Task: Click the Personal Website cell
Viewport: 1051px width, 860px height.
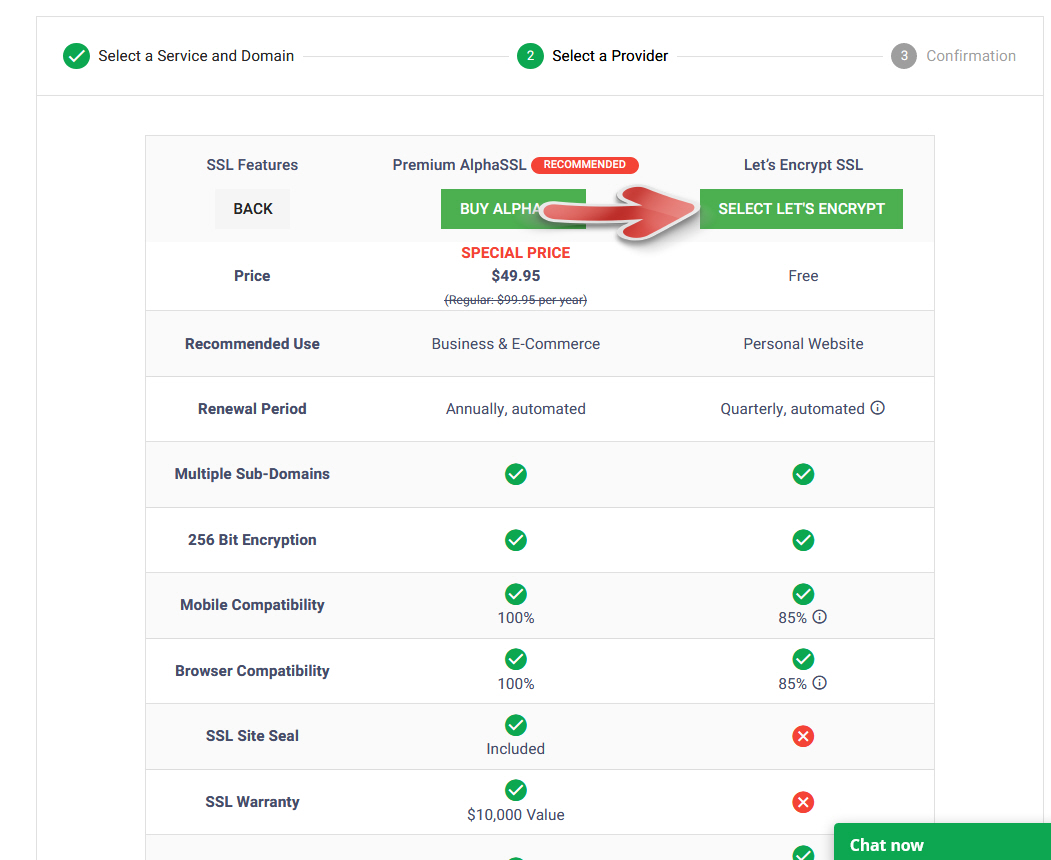Action: 803,344
